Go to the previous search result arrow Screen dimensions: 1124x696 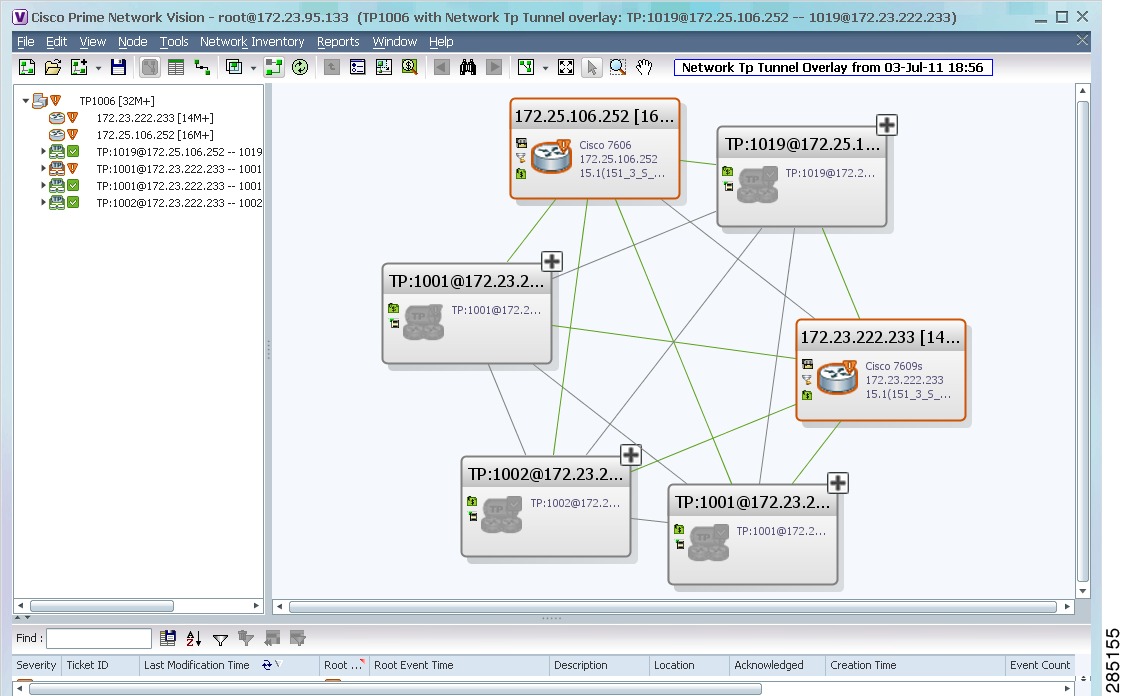point(442,67)
